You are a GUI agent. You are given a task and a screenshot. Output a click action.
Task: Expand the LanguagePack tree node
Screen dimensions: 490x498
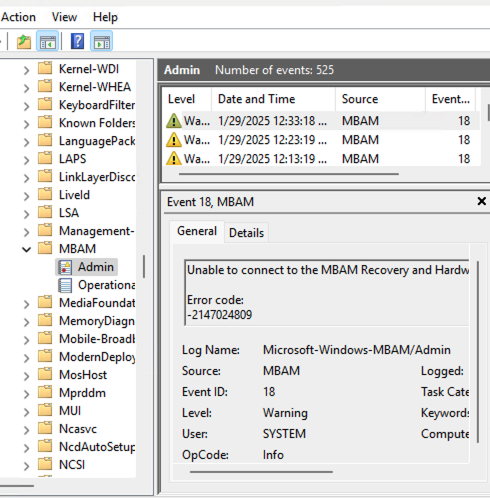pos(26,142)
